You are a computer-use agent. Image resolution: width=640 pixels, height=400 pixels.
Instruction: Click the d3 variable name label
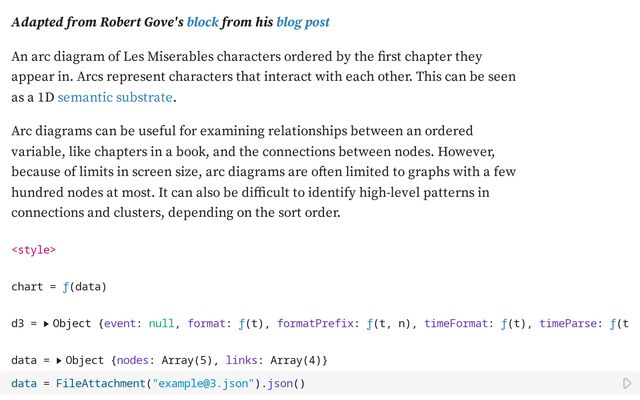coord(17,324)
